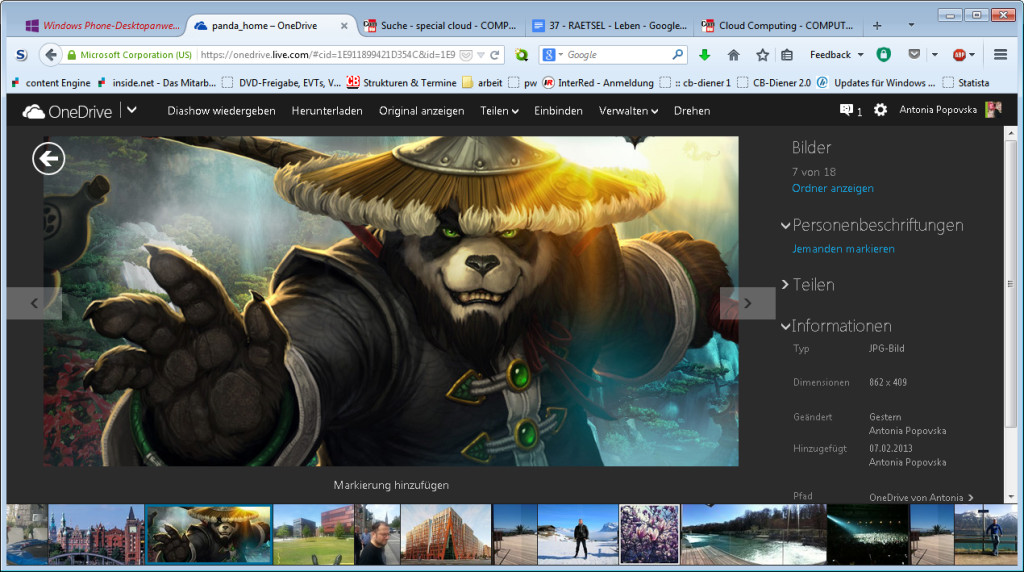Open the arbeit bookmark folder
The width and height of the screenshot is (1024, 572).
point(483,83)
